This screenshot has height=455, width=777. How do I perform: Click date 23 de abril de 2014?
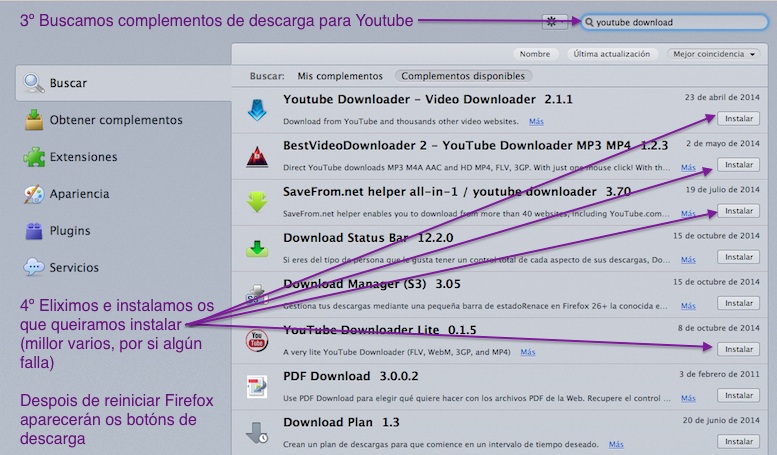[722, 97]
